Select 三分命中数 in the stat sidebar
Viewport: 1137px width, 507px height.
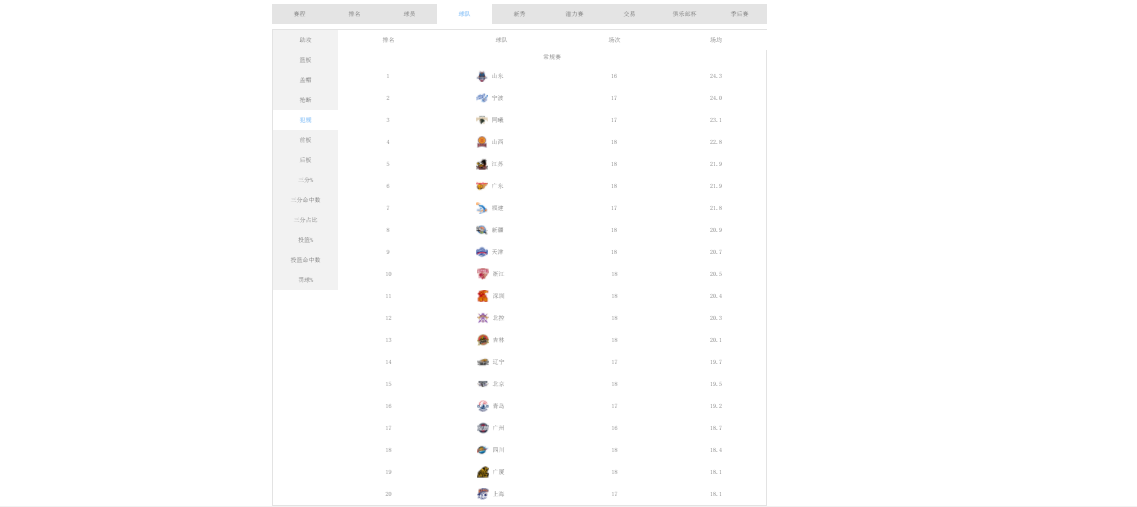(x=305, y=200)
